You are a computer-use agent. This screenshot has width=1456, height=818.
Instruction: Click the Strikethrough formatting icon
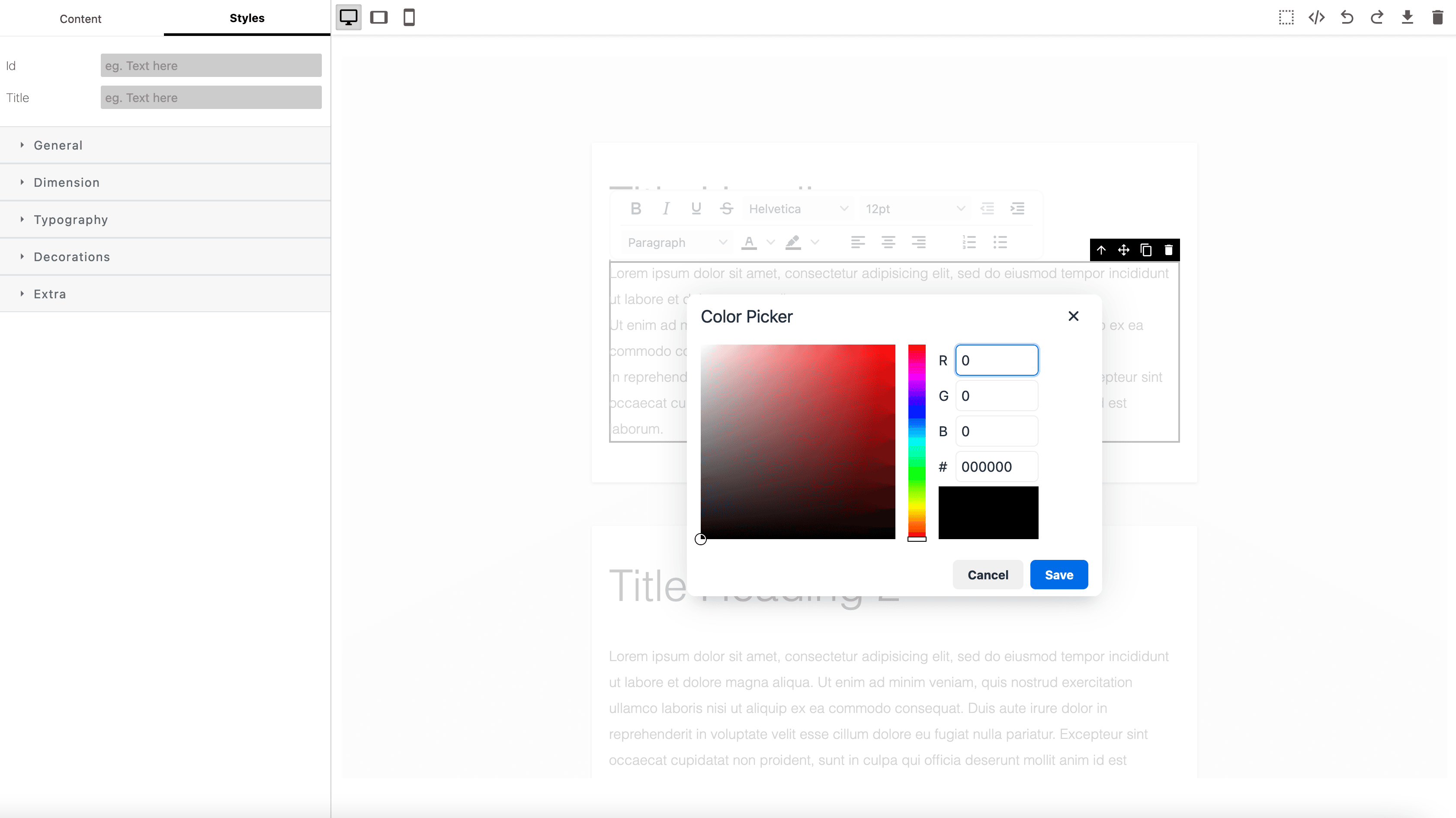point(727,208)
